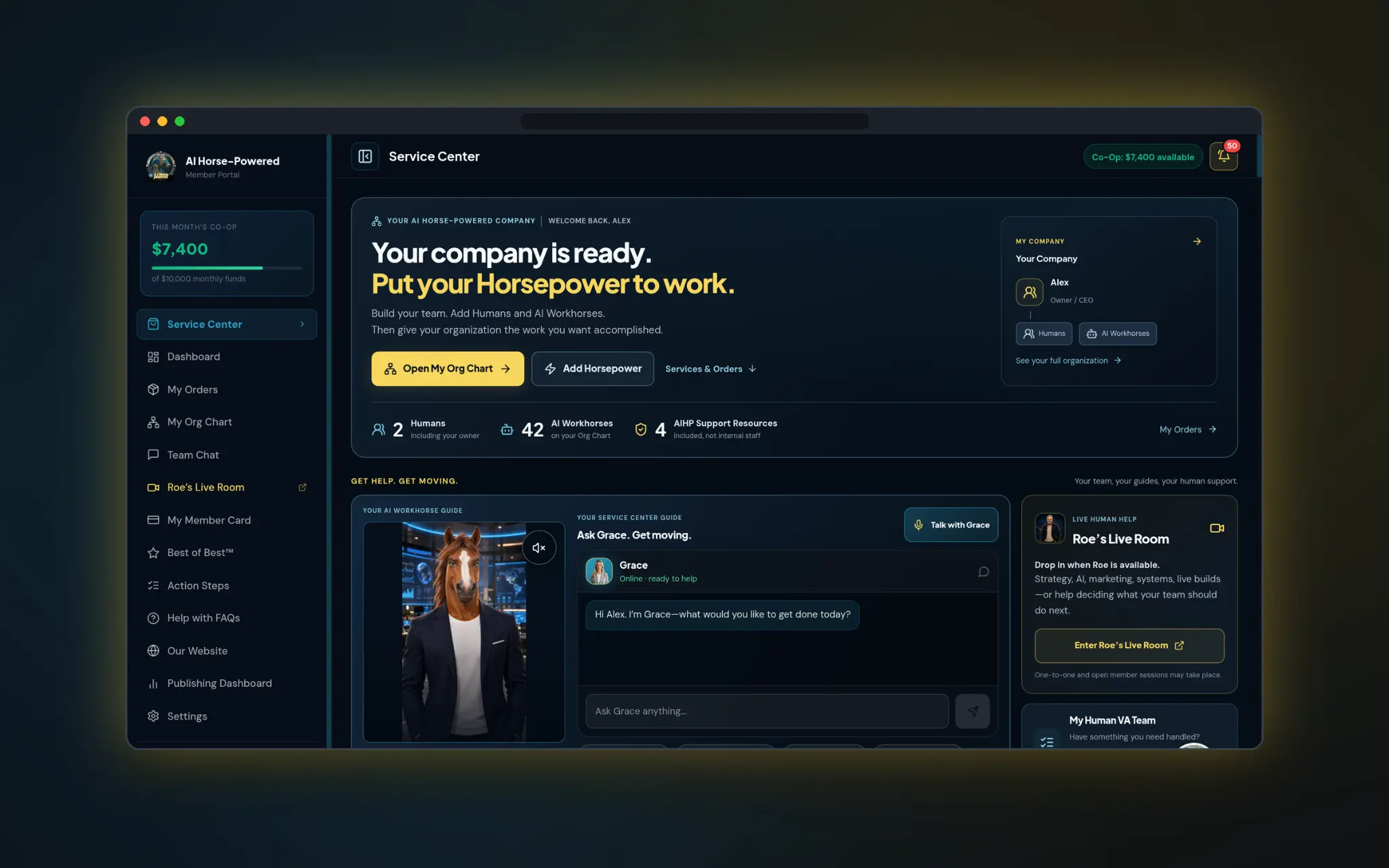The width and height of the screenshot is (1389, 868).
Task: Click the AI Workhorses chip in My Company
Action: (x=1118, y=334)
